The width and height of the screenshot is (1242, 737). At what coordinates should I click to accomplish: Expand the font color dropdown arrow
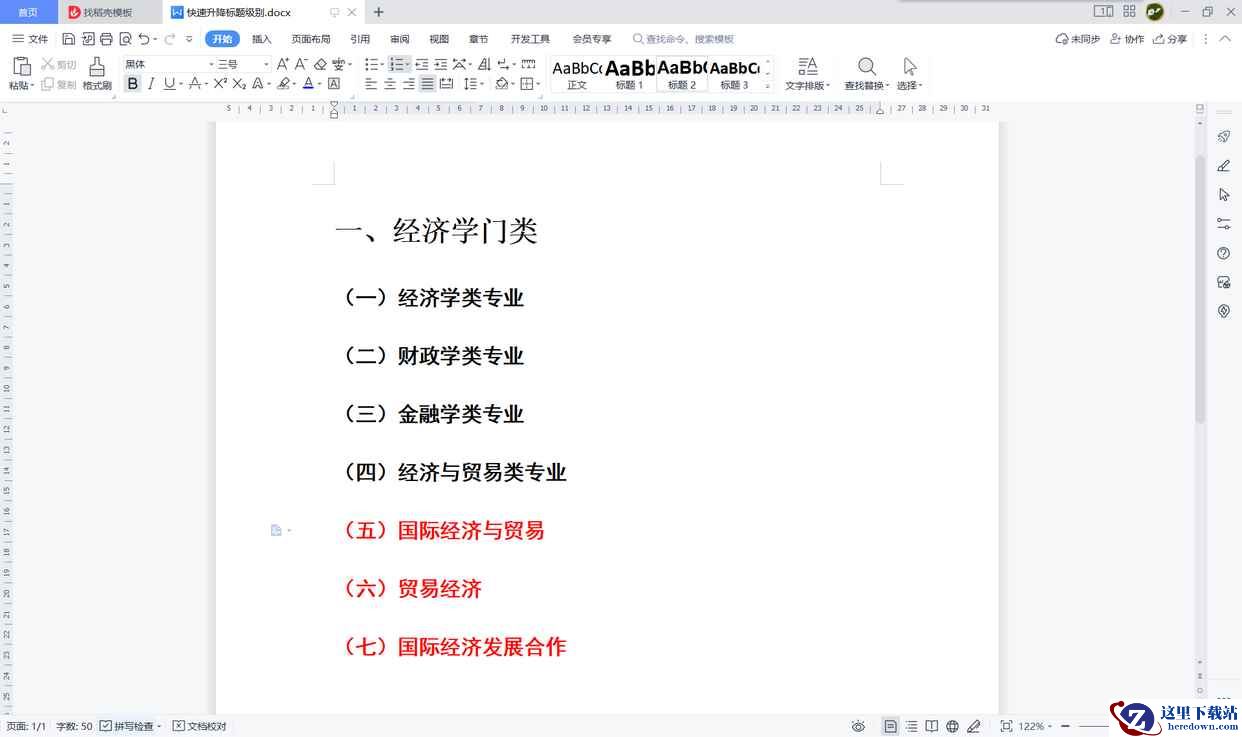[320, 85]
